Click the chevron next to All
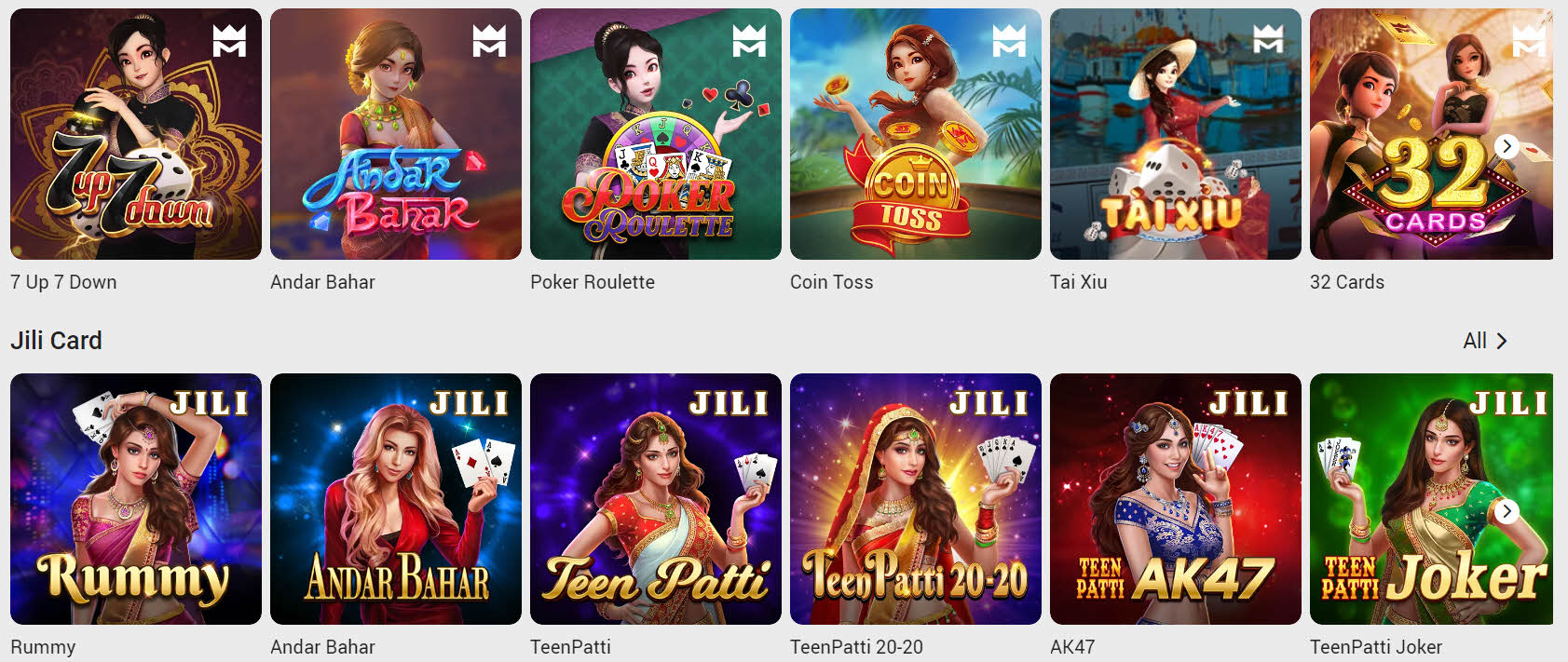The image size is (1568, 662). click(1501, 341)
